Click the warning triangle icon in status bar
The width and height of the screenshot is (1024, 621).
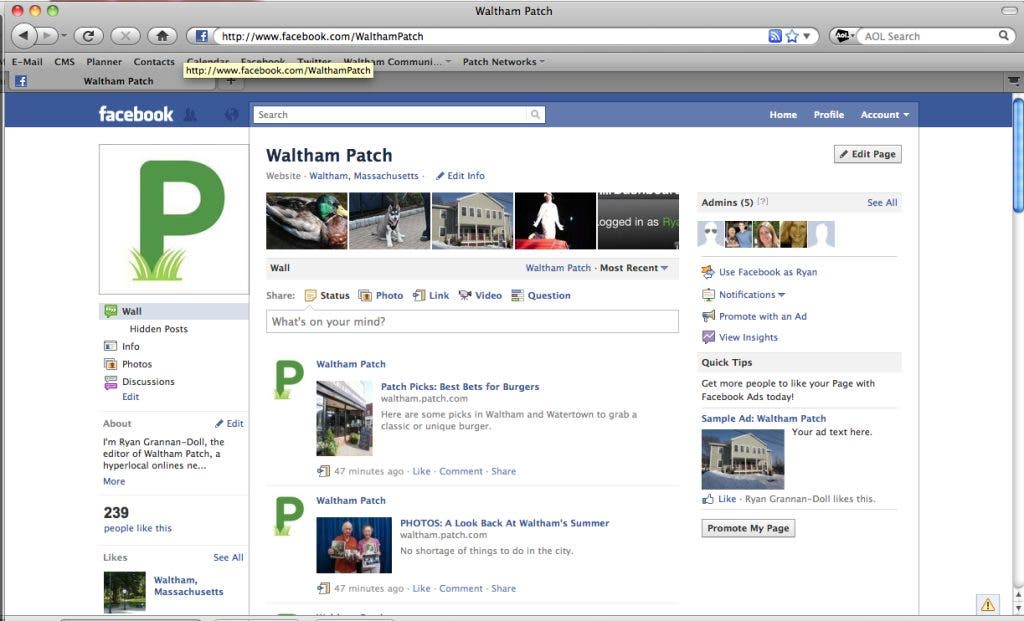(987, 604)
